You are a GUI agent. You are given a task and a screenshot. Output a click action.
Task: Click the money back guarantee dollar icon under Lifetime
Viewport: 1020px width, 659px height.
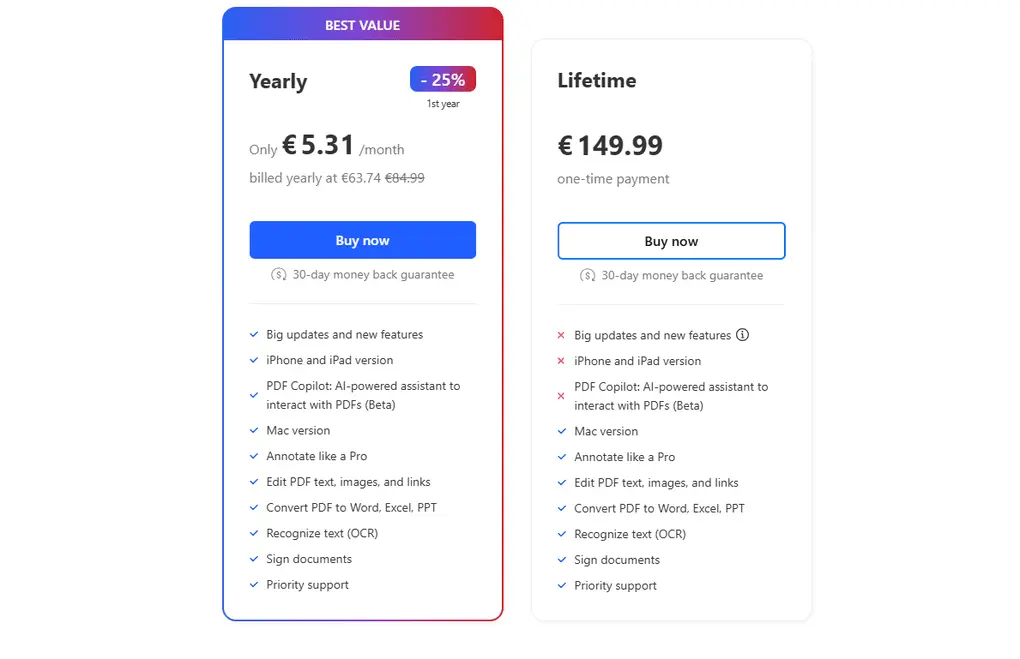[x=588, y=274]
